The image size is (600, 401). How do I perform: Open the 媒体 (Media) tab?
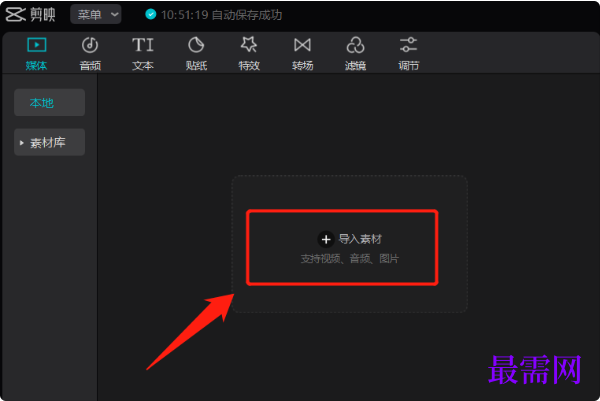pyautogui.click(x=36, y=54)
